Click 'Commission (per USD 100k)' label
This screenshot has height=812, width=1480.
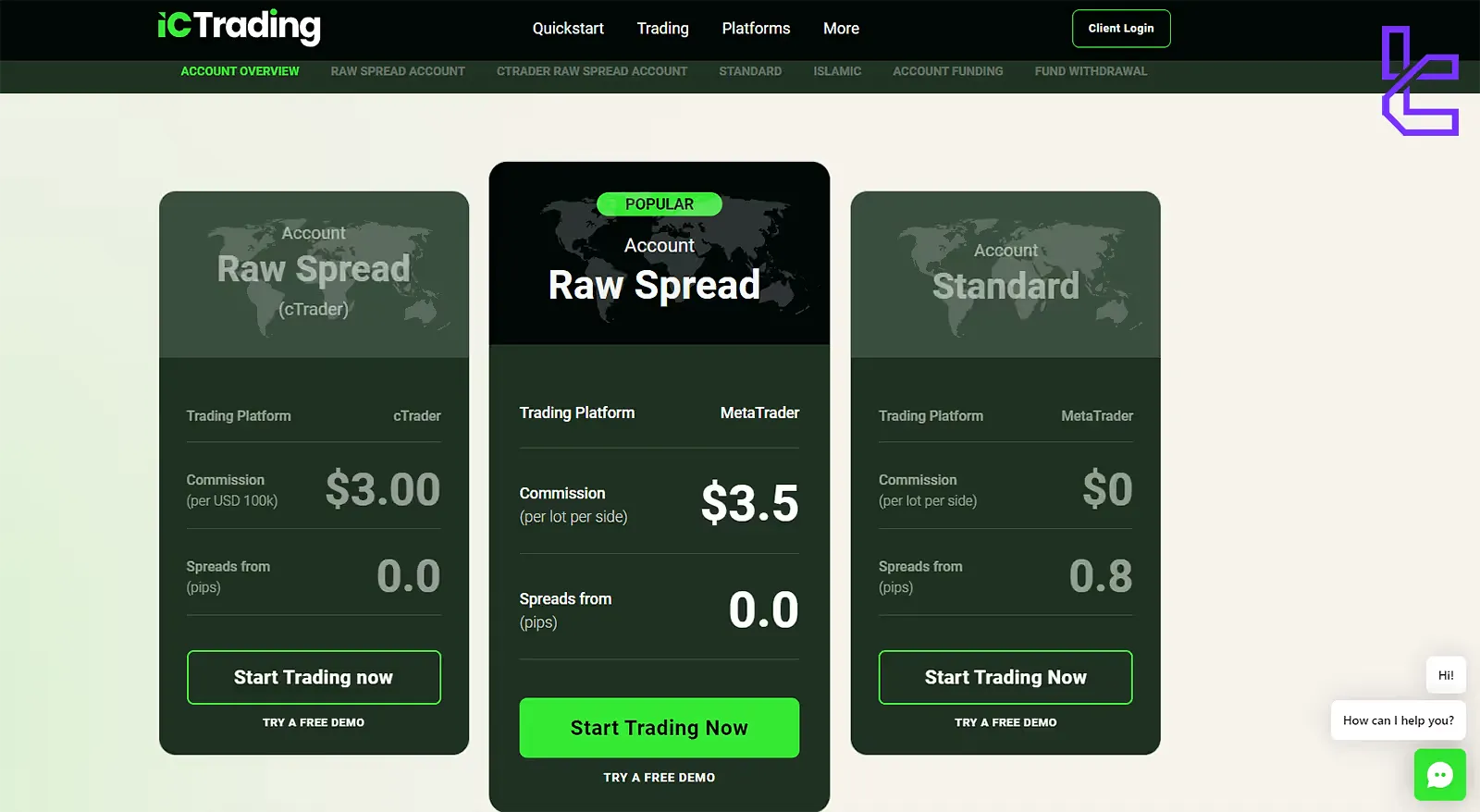point(232,490)
